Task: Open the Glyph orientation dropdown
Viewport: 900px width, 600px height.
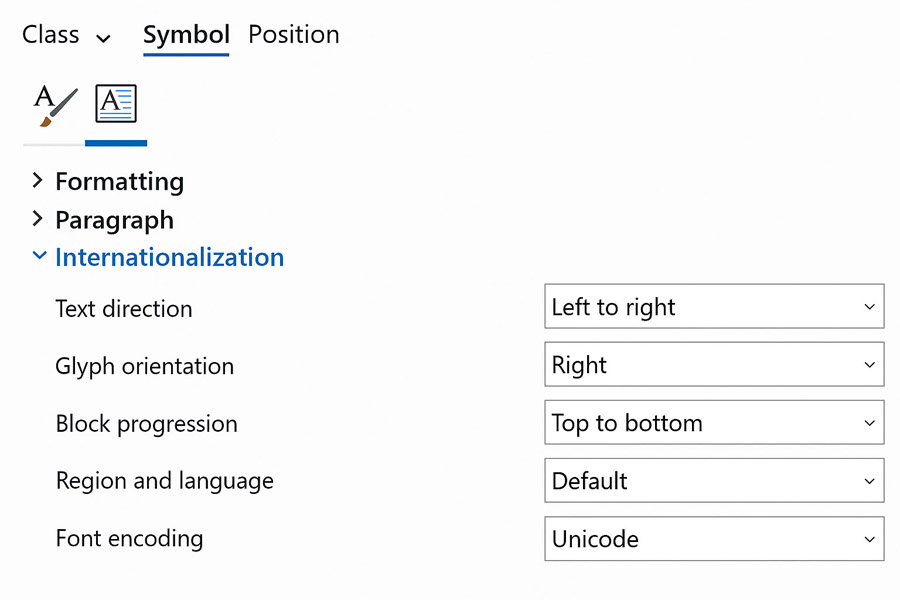Action: 714,364
